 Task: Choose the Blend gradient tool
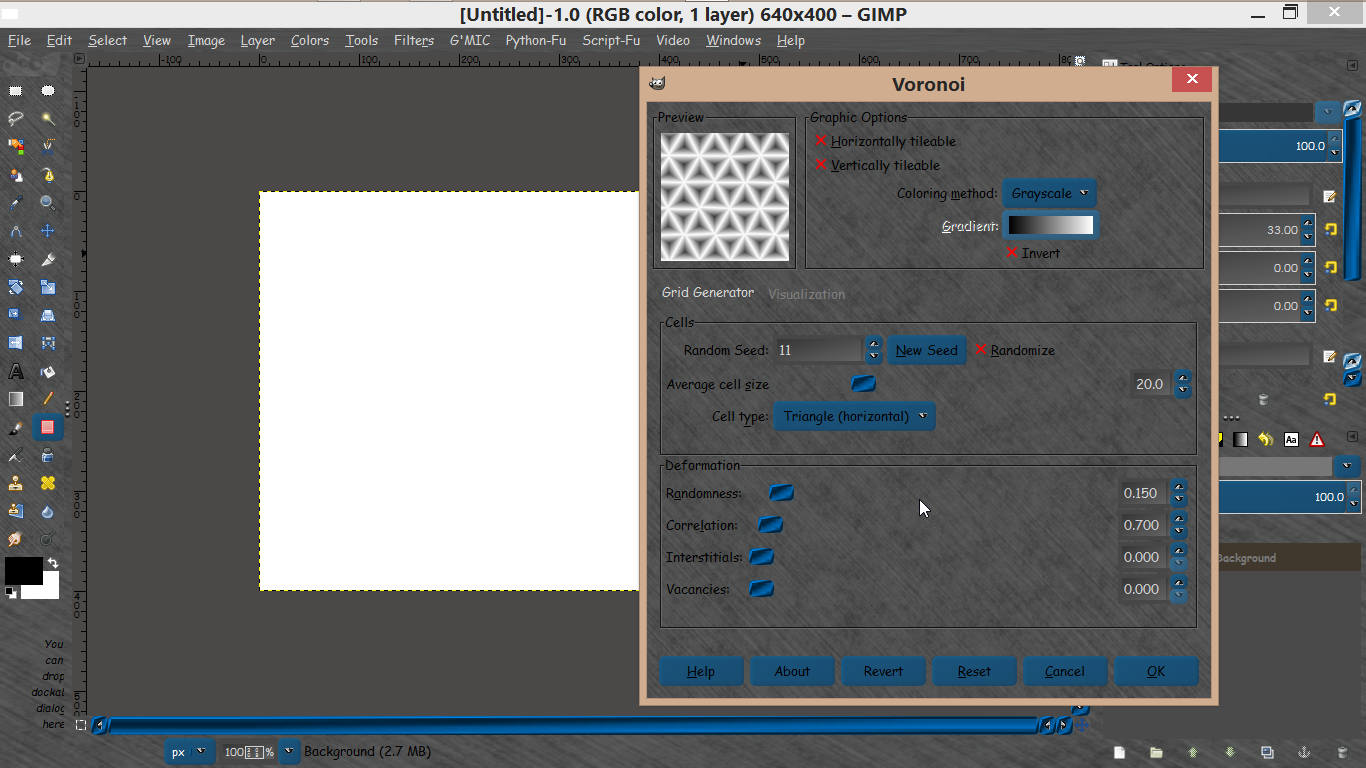pos(16,399)
